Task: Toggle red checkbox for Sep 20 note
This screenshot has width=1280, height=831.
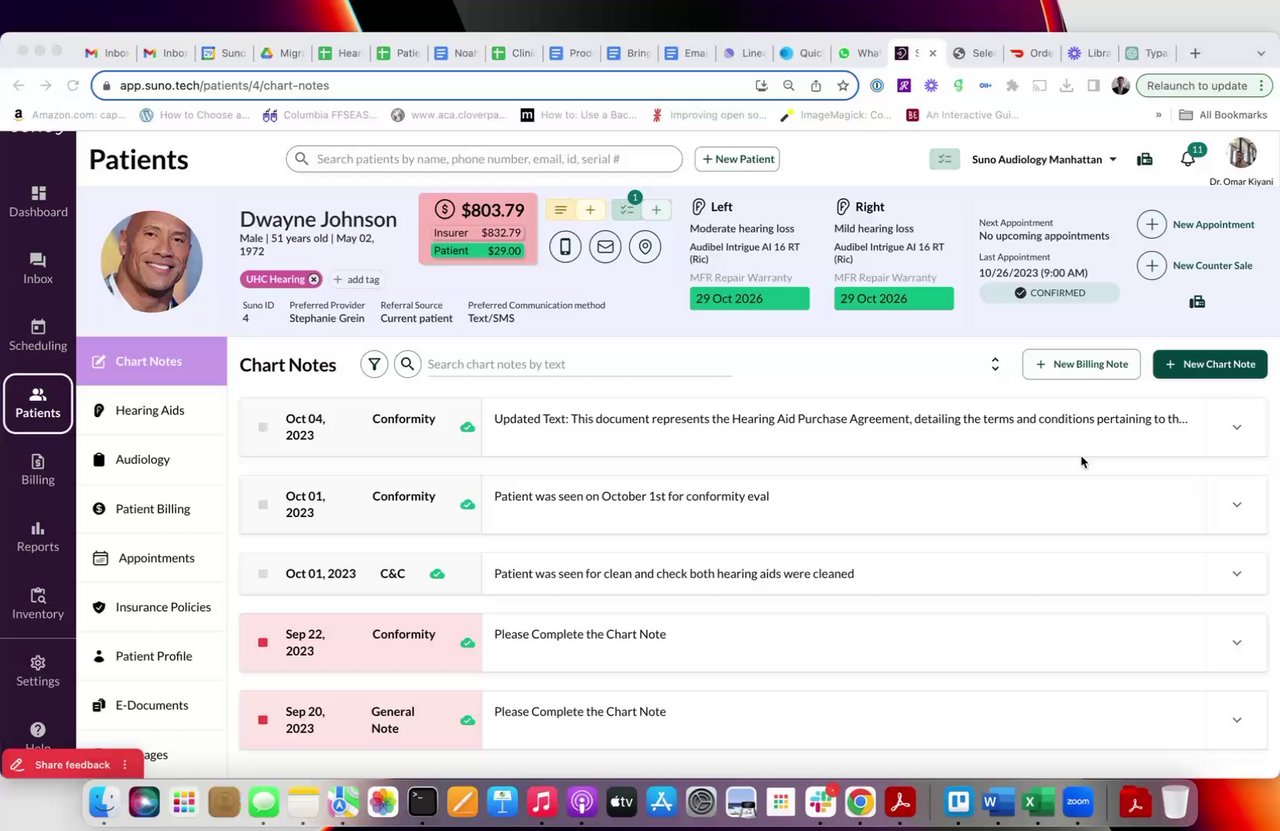Action: [x=263, y=720]
